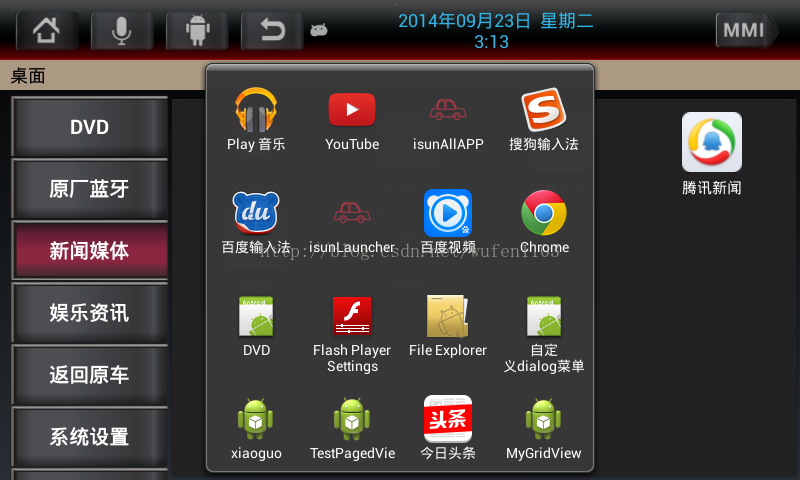Open the isunAllAPP car icon

[x=448, y=124]
